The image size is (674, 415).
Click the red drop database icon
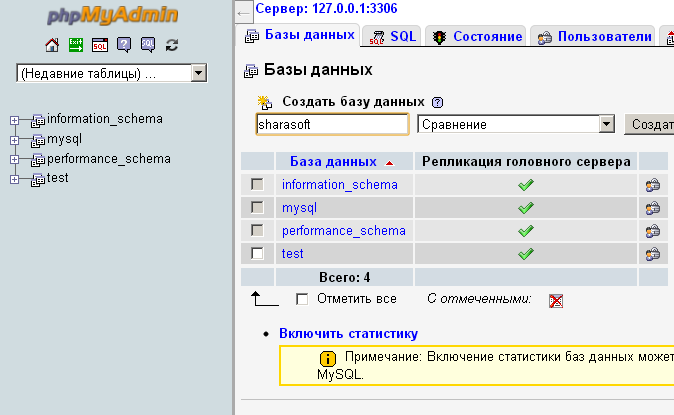(556, 301)
